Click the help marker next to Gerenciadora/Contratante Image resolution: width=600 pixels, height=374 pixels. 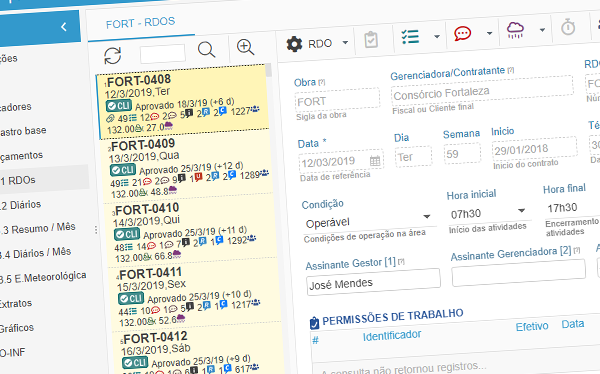click(x=510, y=70)
